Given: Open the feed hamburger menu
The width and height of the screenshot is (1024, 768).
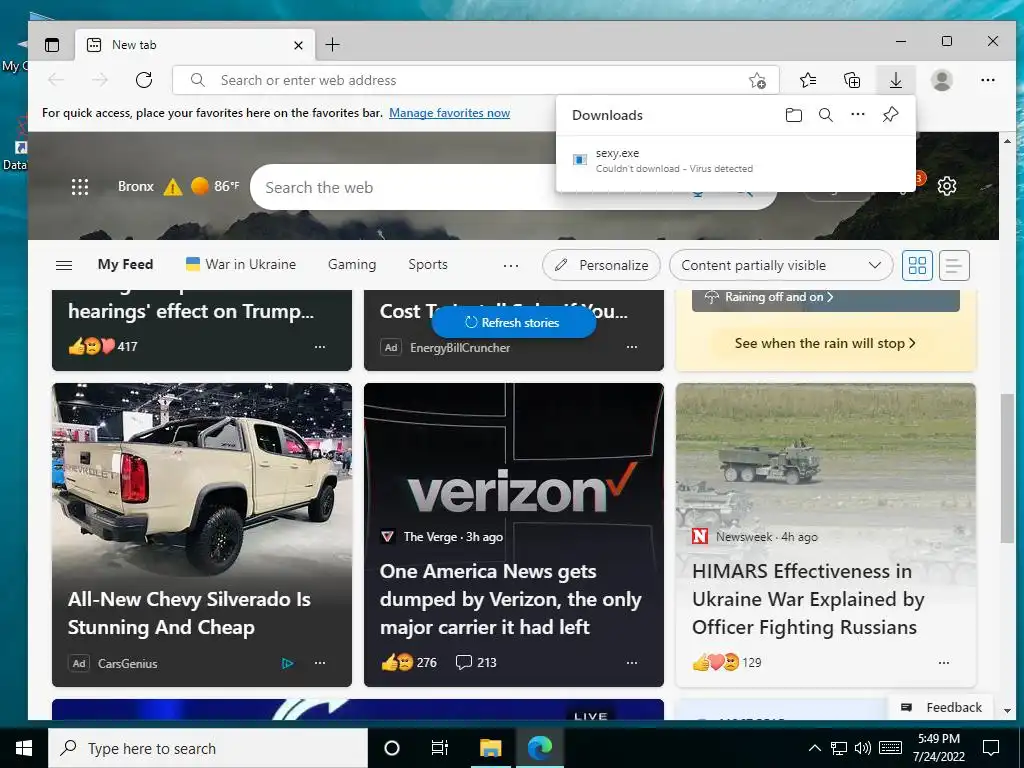Looking at the screenshot, I should (64, 265).
